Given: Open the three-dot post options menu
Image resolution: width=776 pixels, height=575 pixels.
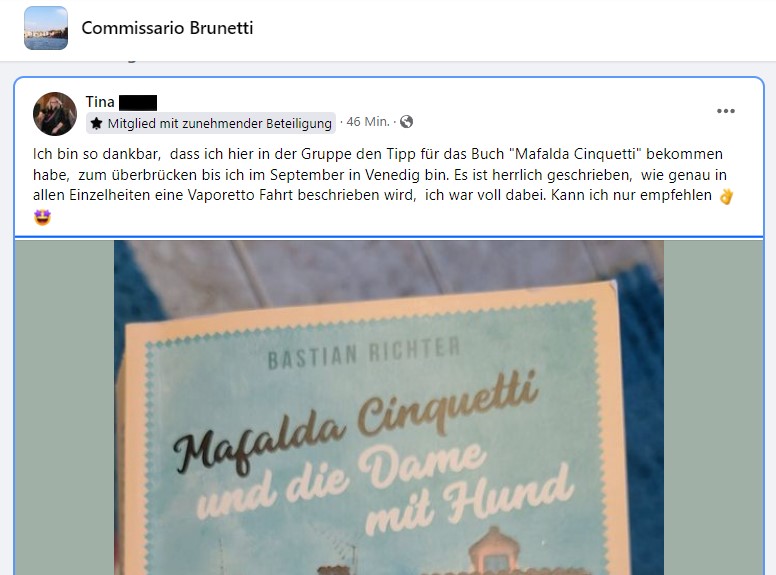Looking at the screenshot, I should pyautogui.click(x=726, y=111).
